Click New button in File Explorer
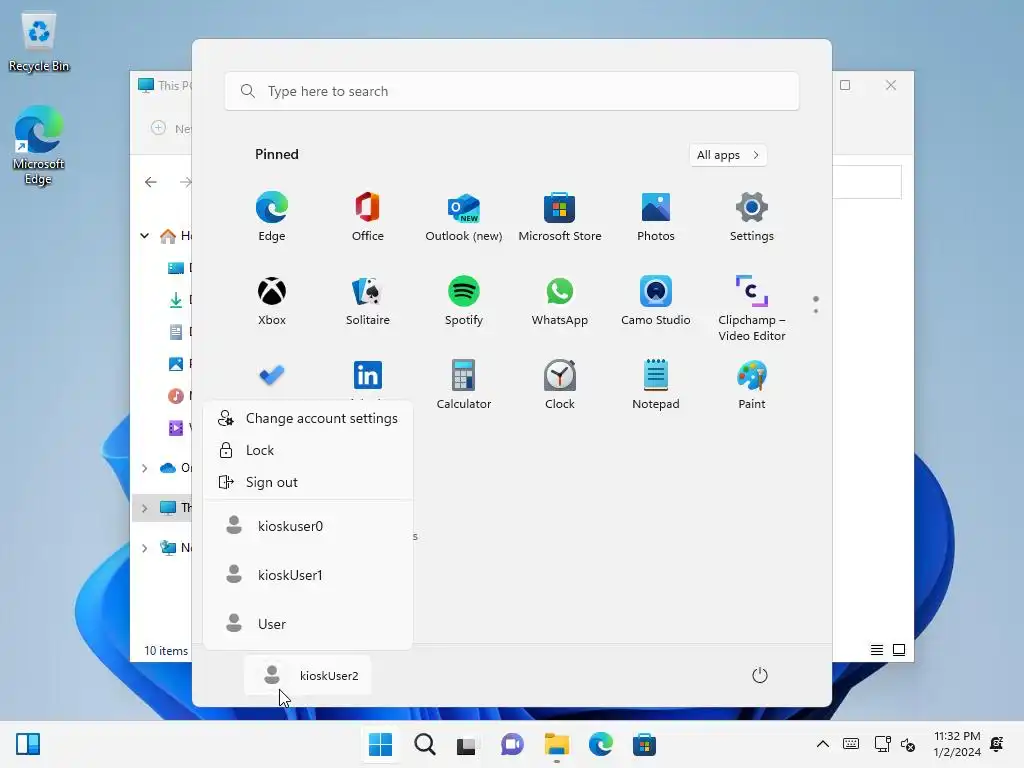This screenshot has height=768, width=1024. click(170, 128)
